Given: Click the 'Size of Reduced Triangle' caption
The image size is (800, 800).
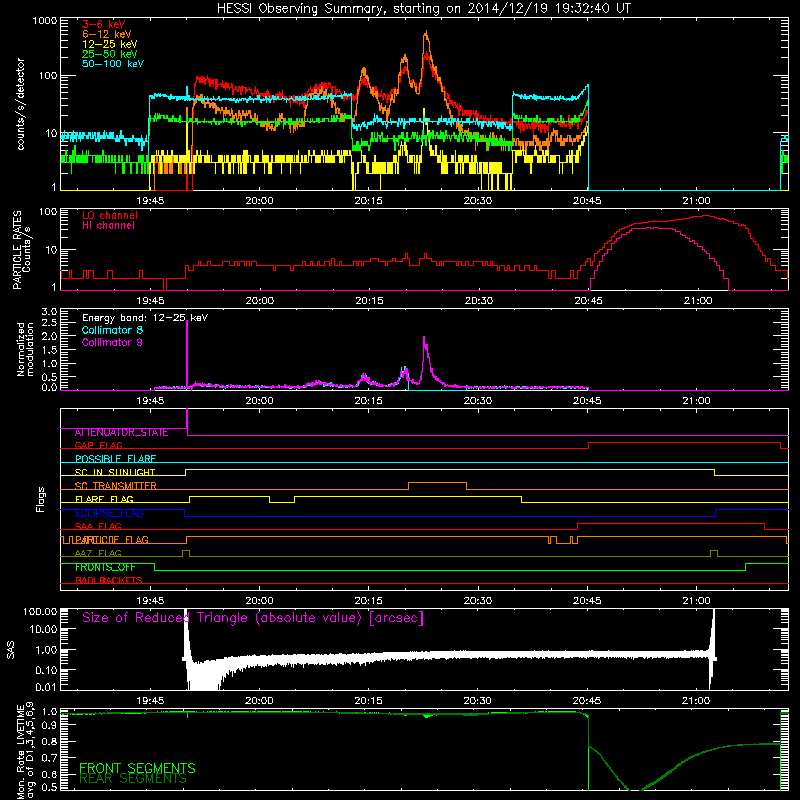Looking at the screenshot, I should [253, 618].
